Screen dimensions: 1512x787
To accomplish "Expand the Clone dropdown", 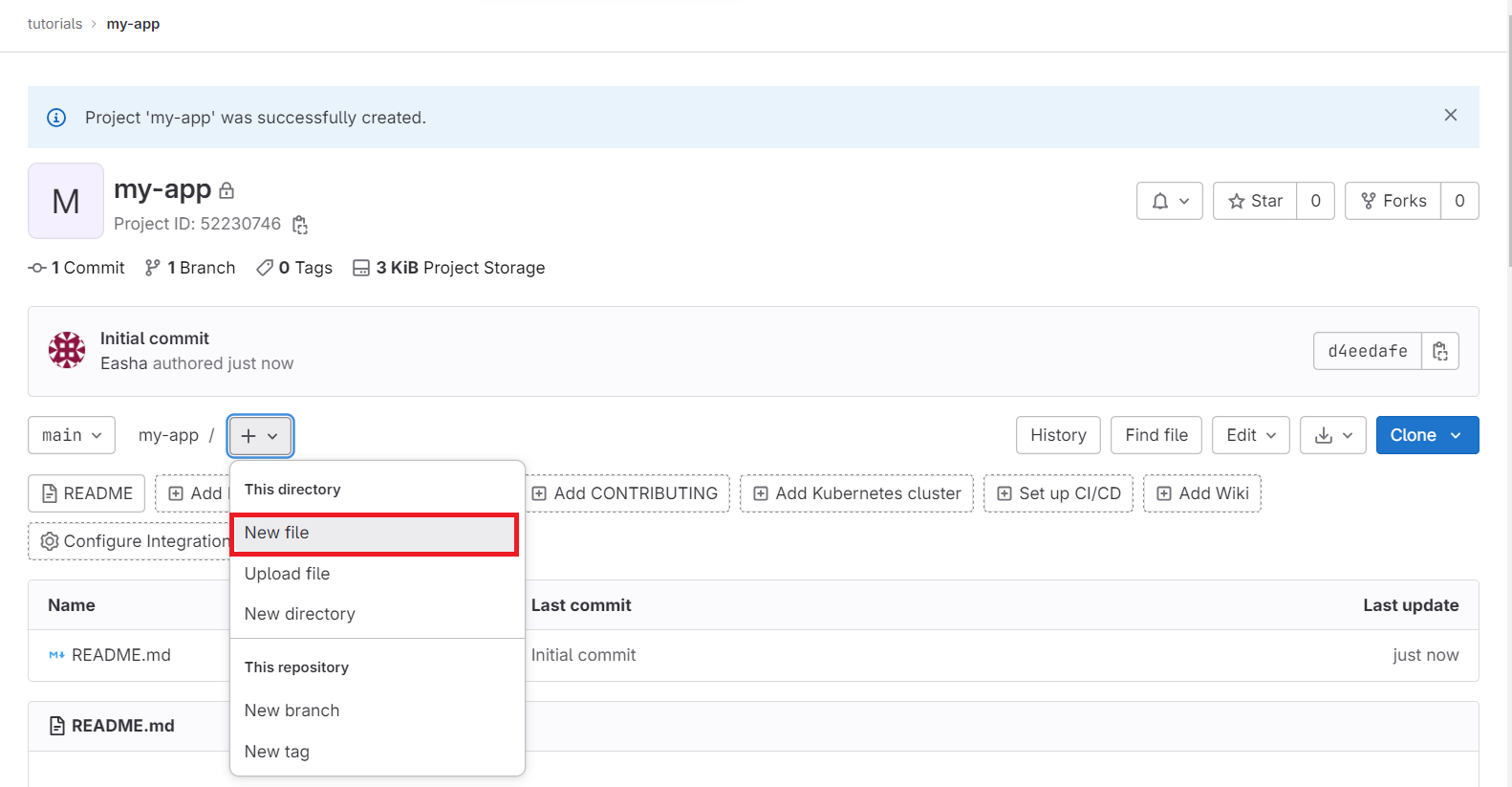I will [x=1427, y=435].
